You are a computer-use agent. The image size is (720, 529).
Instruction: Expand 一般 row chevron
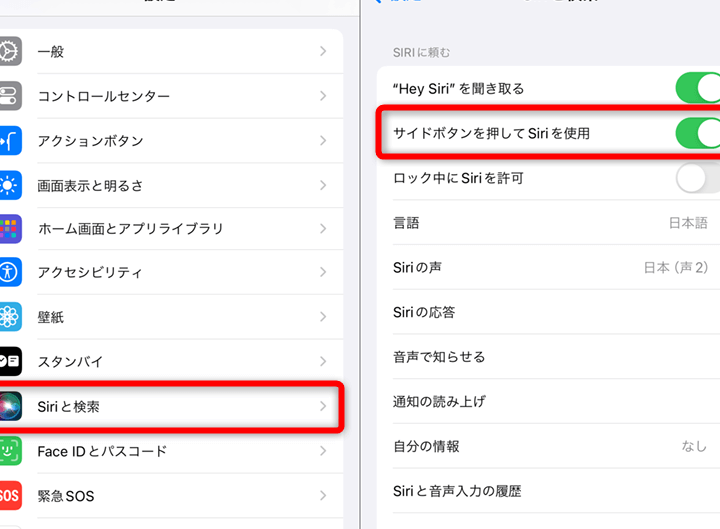click(x=323, y=51)
